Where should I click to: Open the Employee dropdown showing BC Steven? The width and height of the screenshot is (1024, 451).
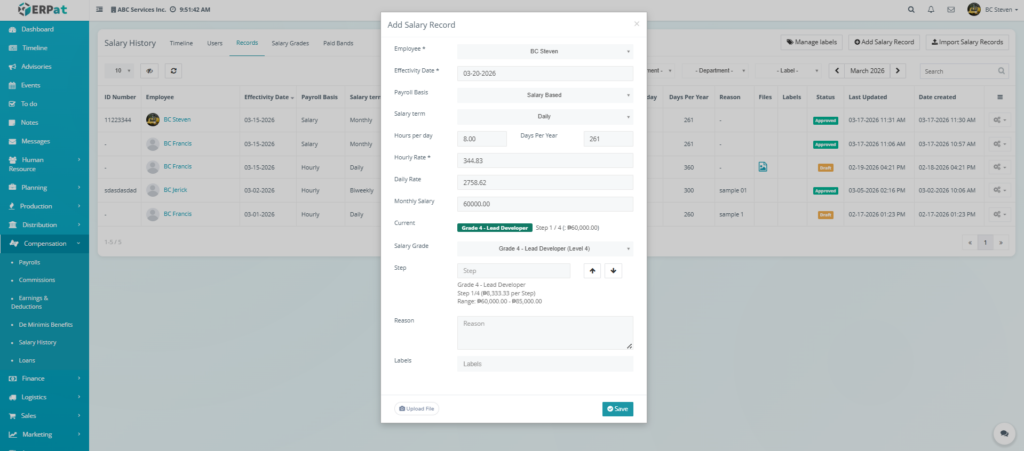[545, 51]
